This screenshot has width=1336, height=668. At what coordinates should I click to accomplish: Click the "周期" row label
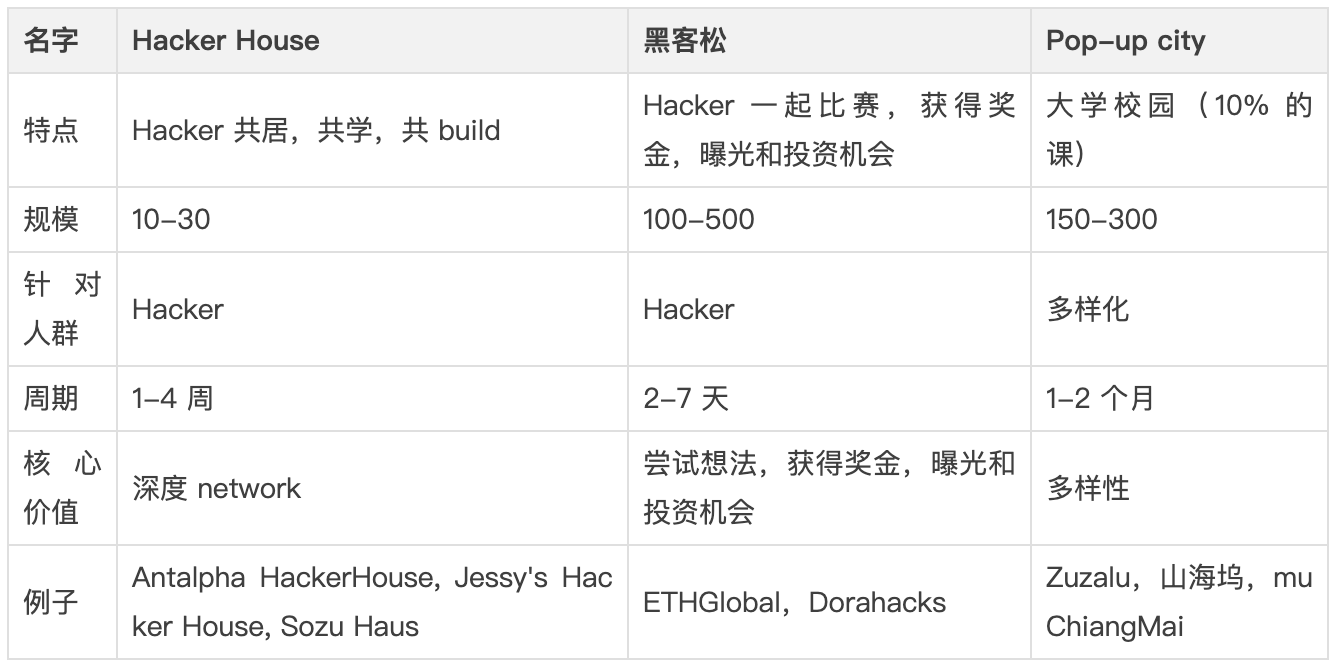click(51, 399)
